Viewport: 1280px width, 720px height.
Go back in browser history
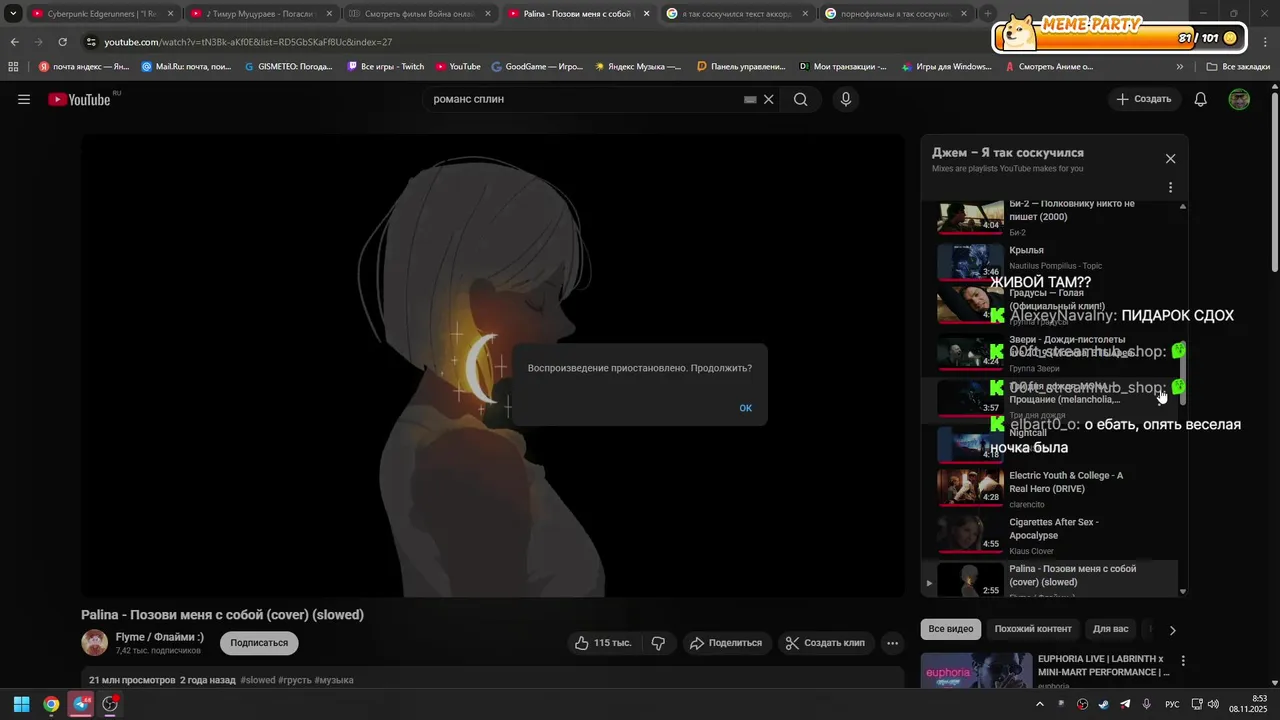14,42
